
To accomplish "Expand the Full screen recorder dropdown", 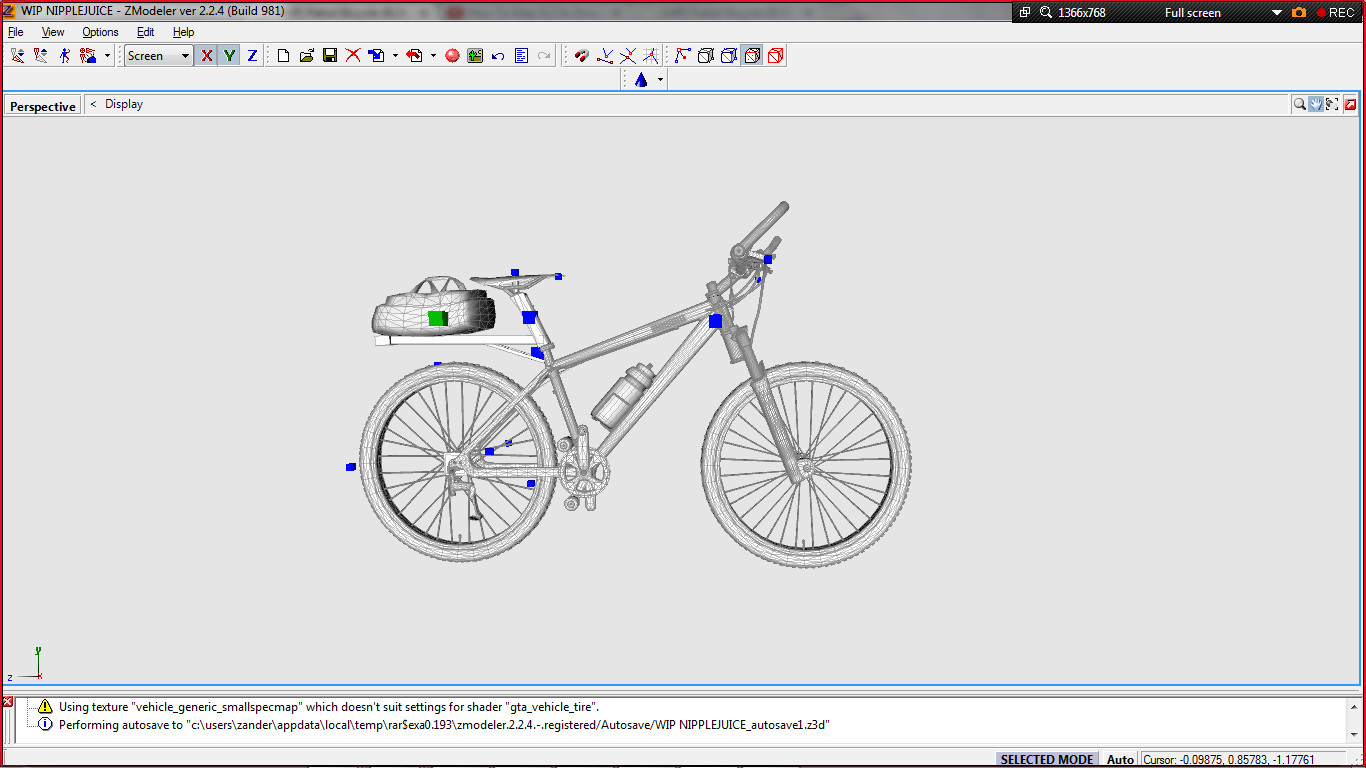I will pyautogui.click(x=1277, y=13).
